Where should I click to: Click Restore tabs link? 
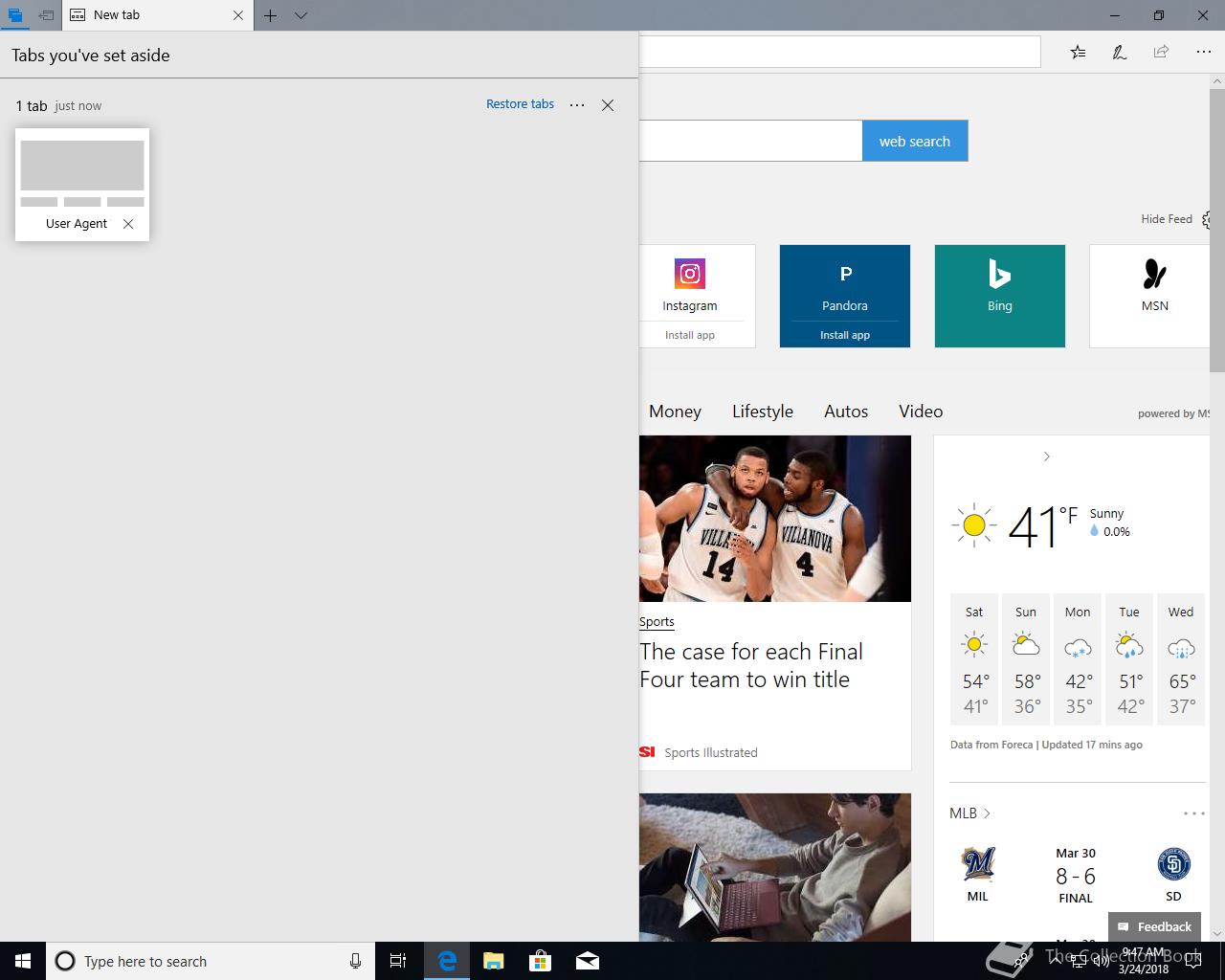(520, 104)
